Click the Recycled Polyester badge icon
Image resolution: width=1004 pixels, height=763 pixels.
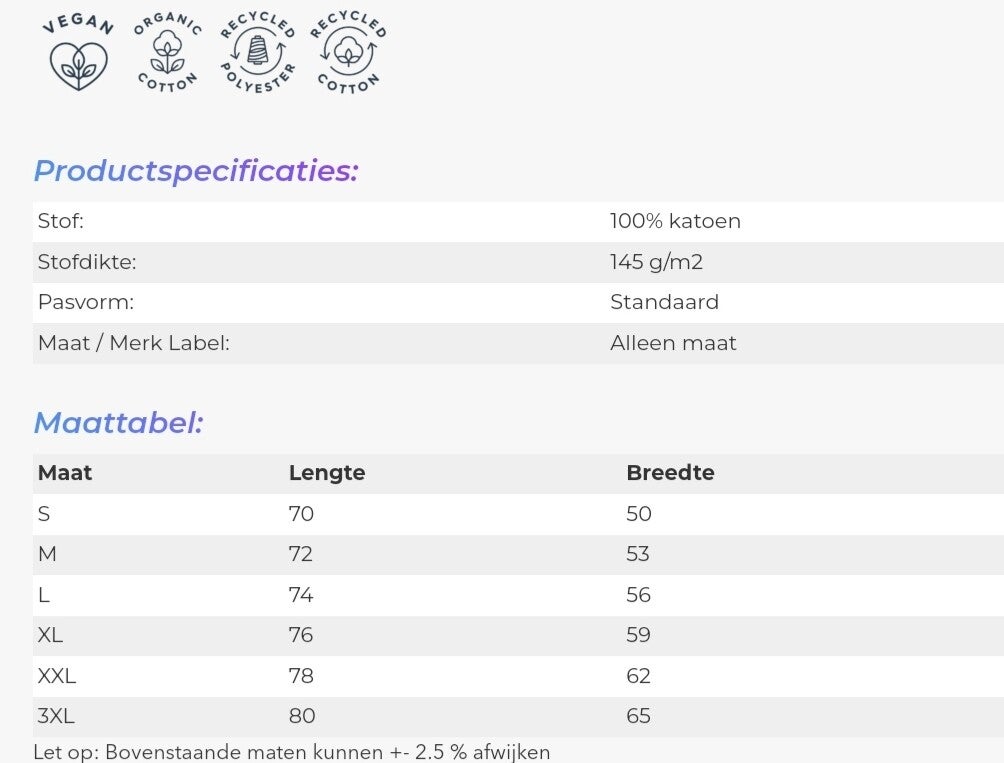[x=257, y=54]
